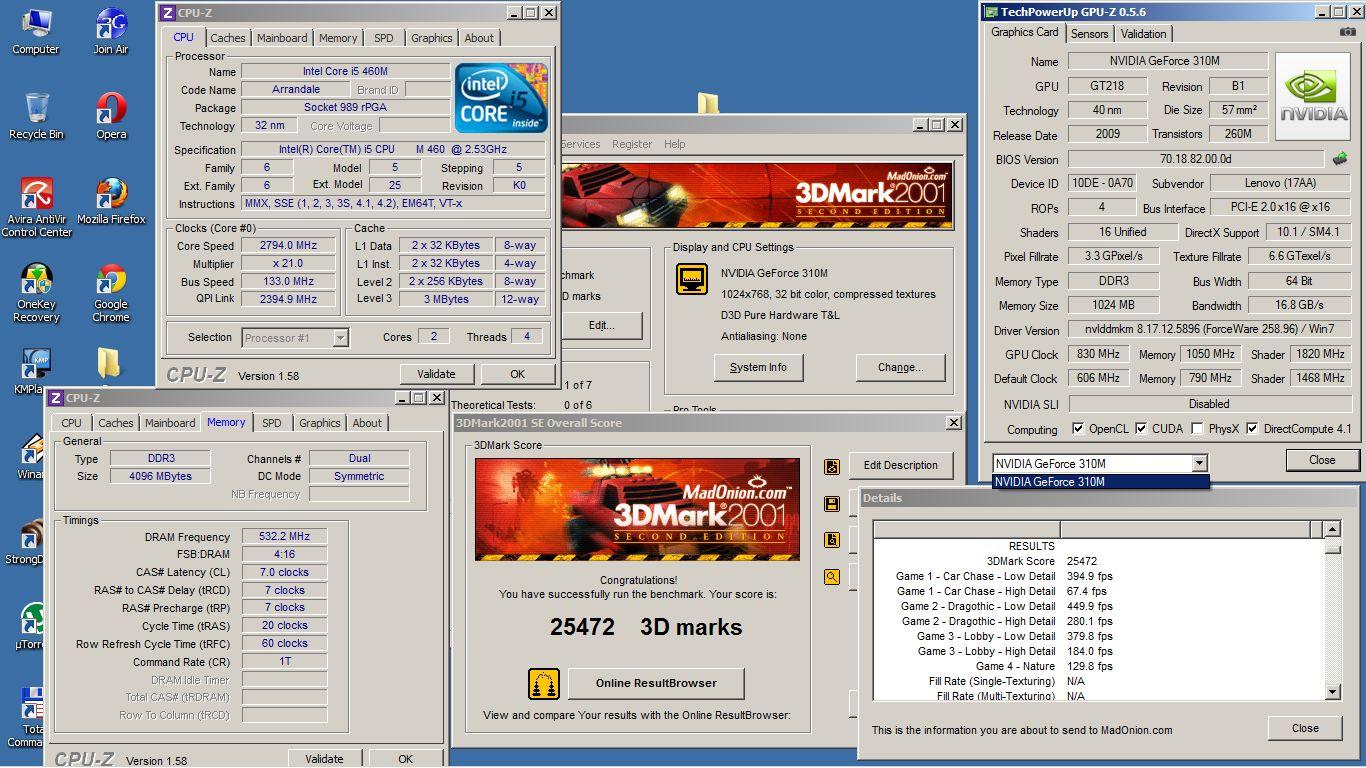Open SPD tab in CPU-Z memory window
The image size is (1366, 768).
[271, 423]
